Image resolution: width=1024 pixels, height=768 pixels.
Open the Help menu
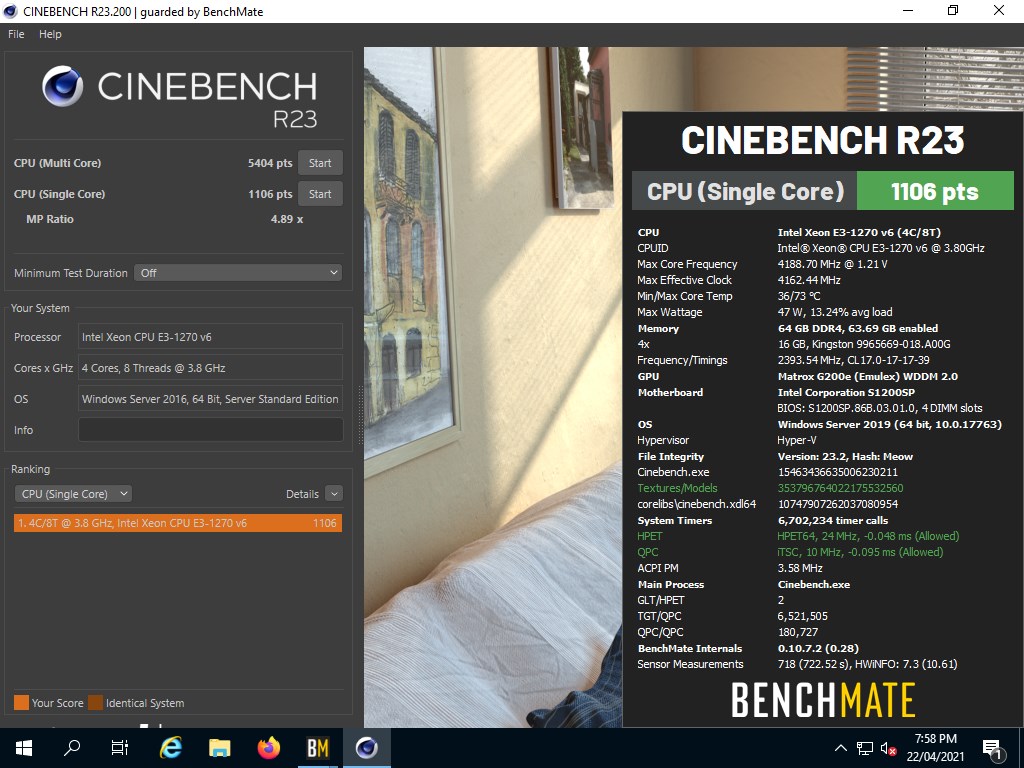coord(50,34)
